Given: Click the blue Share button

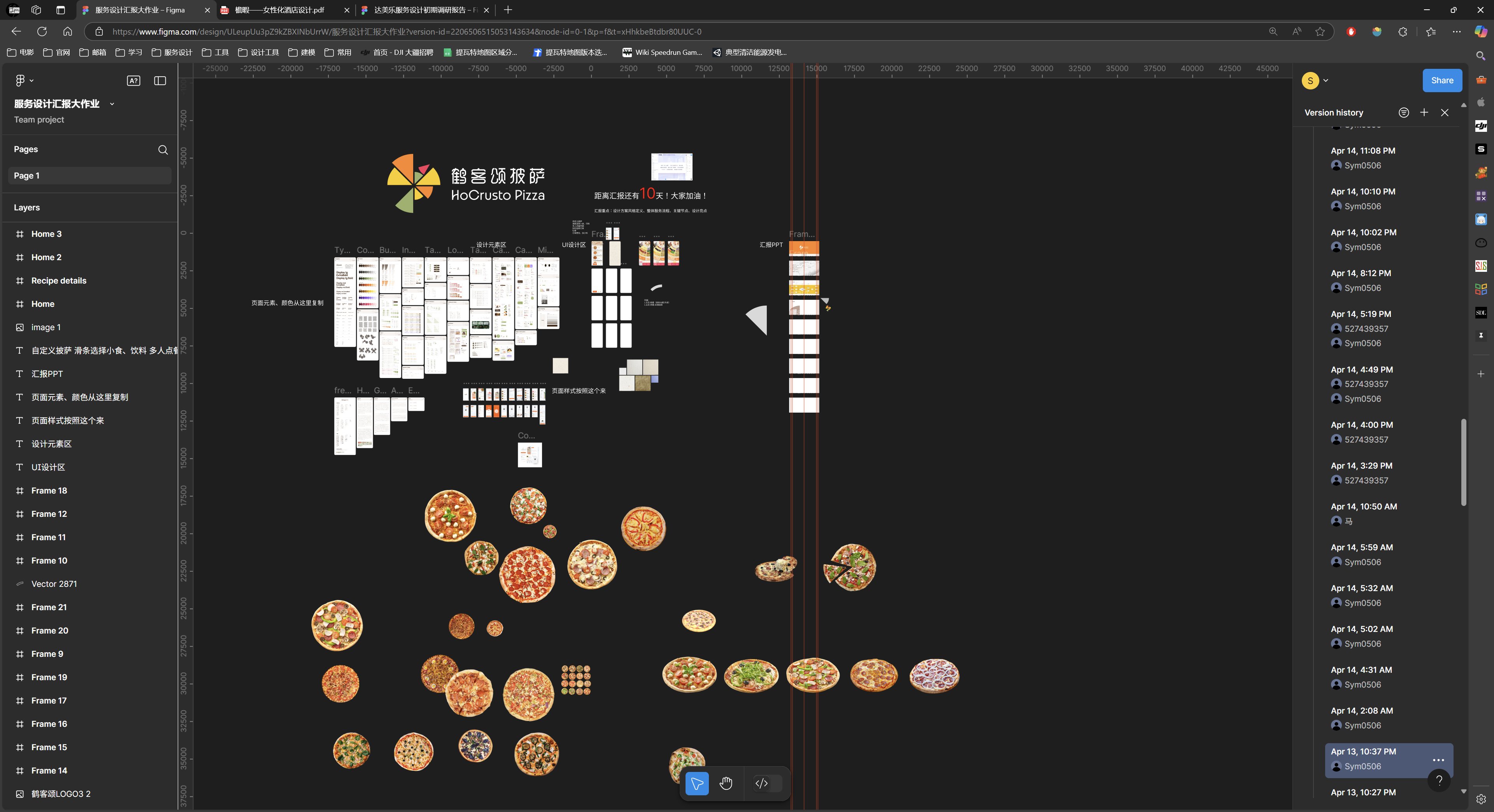Looking at the screenshot, I should 1442,80.
